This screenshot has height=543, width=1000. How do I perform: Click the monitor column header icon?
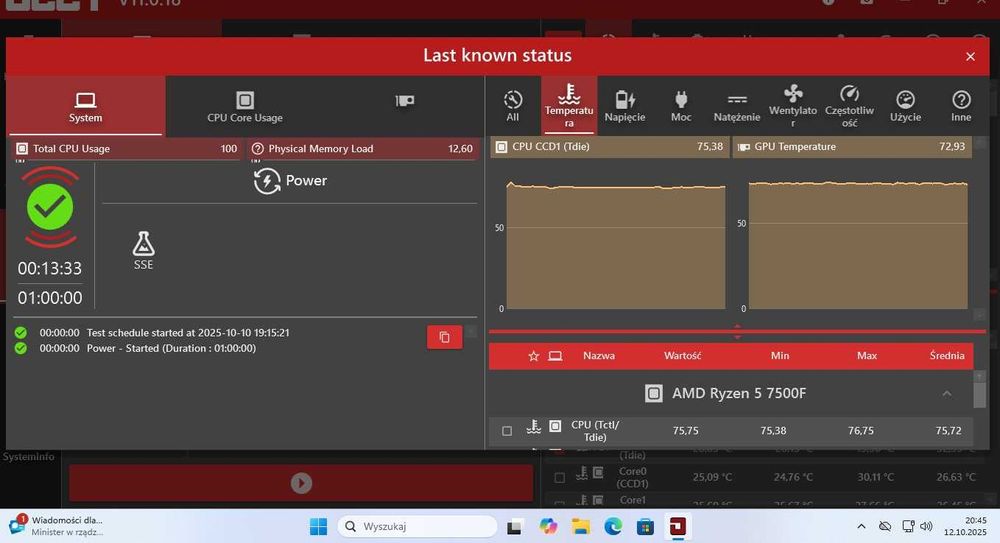[x=555, y=356]
